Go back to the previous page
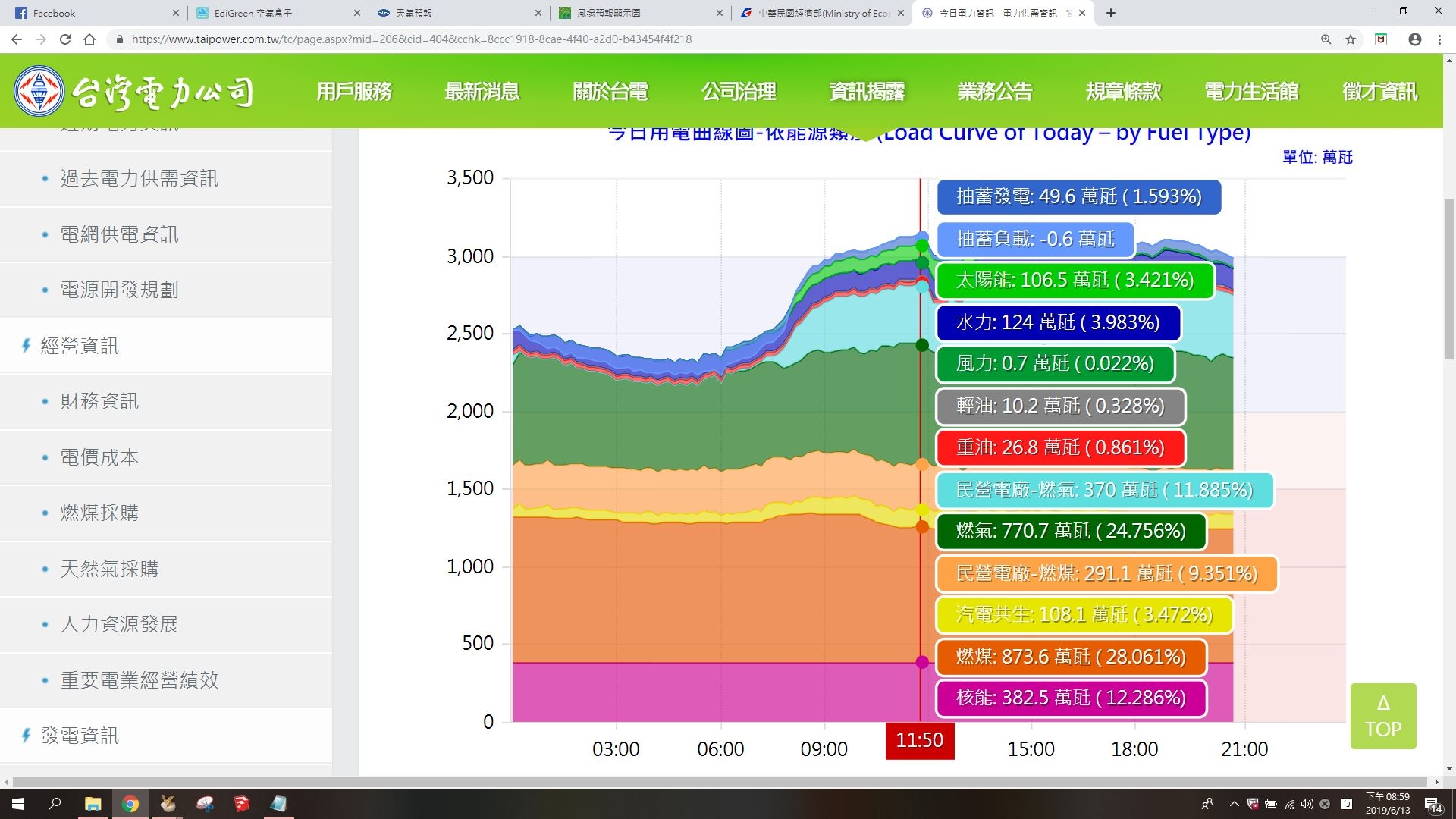 click(17, 39)
